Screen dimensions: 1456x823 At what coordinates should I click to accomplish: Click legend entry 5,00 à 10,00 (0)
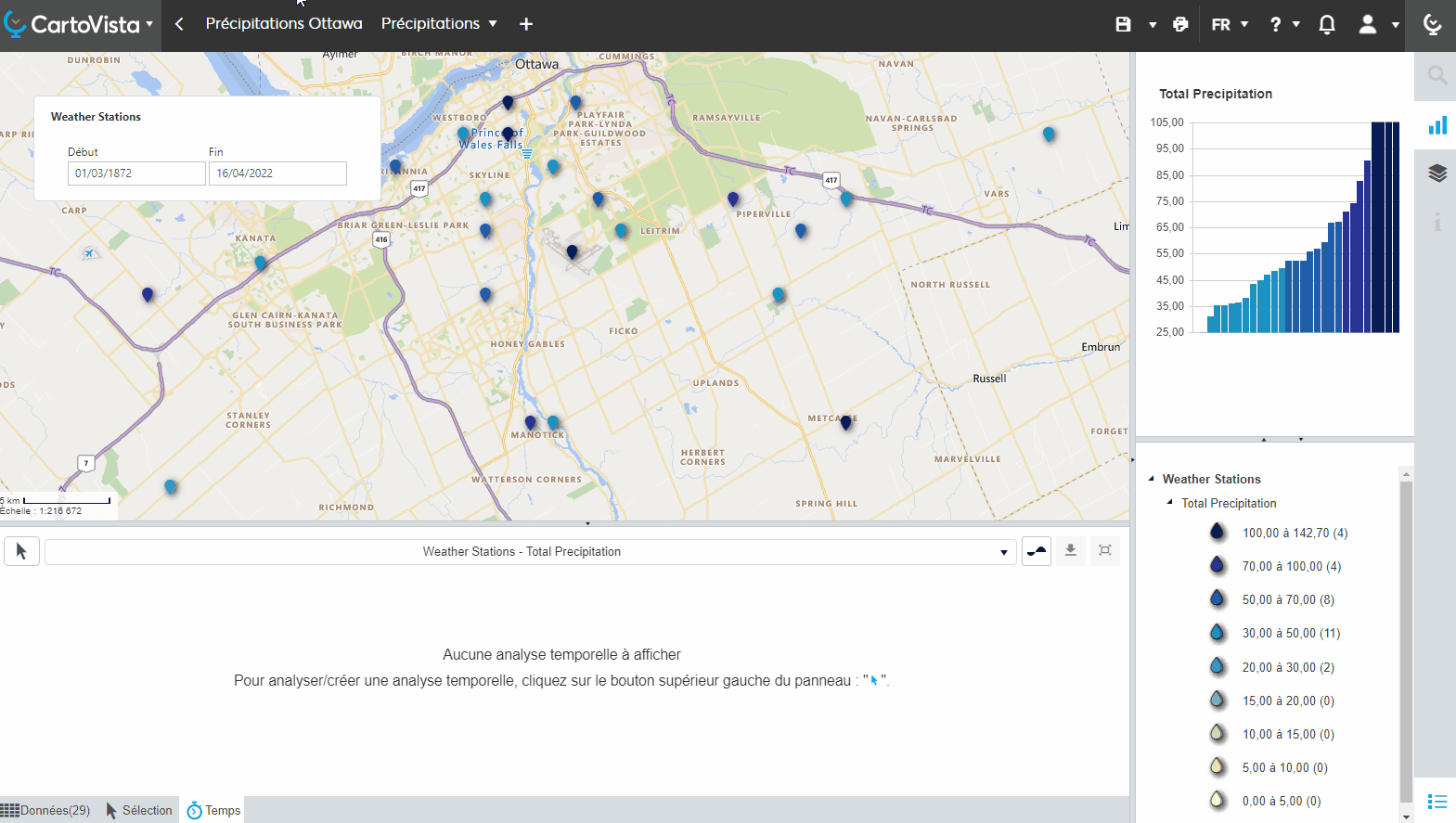pyautogui.click(x=1285, y=768)
